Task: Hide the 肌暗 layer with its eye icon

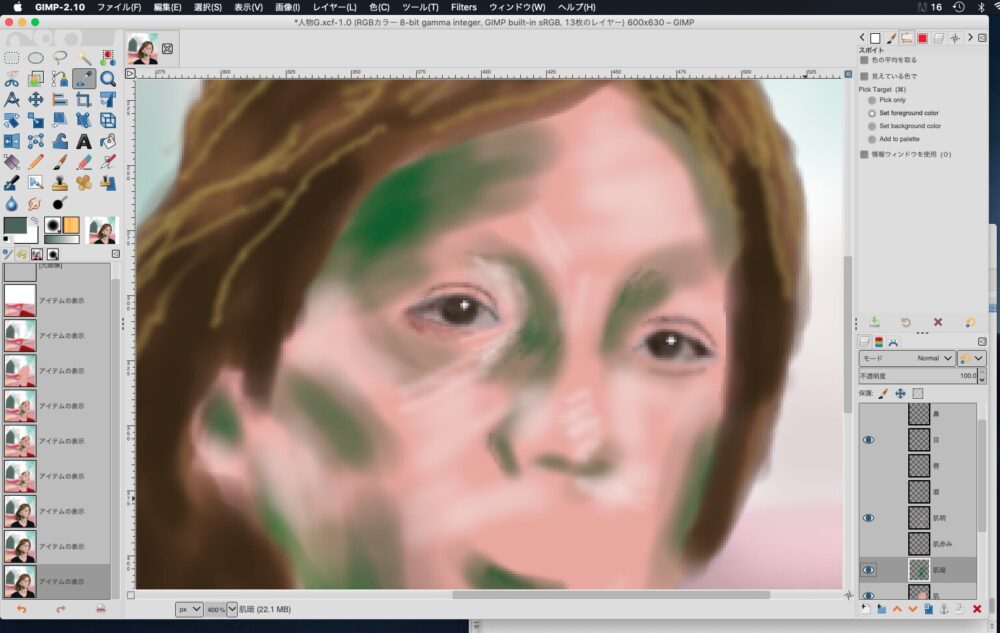Action: click(868, 569)
